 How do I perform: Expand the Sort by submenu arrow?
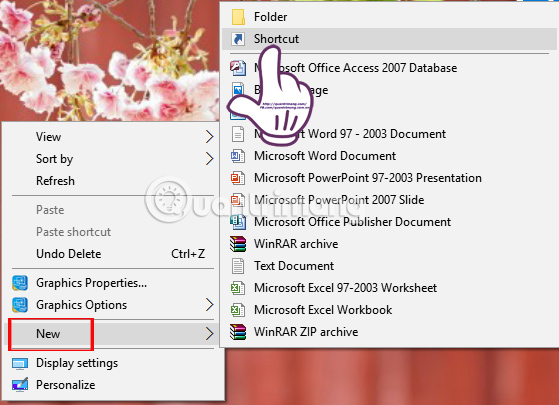click(210, 159)
